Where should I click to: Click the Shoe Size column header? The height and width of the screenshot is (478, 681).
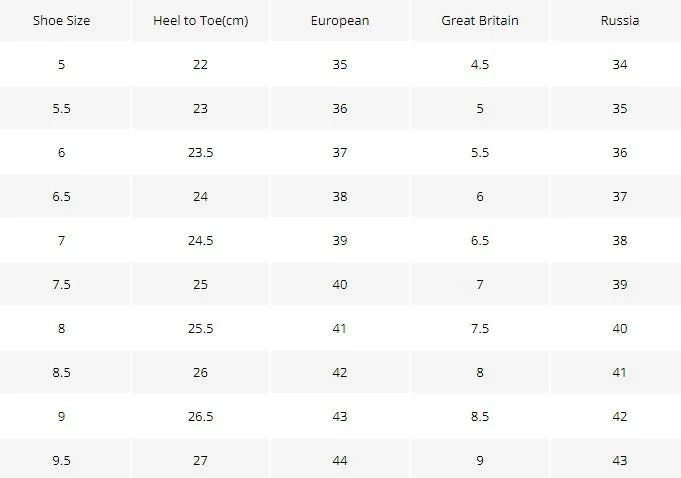tap(61, 20)
